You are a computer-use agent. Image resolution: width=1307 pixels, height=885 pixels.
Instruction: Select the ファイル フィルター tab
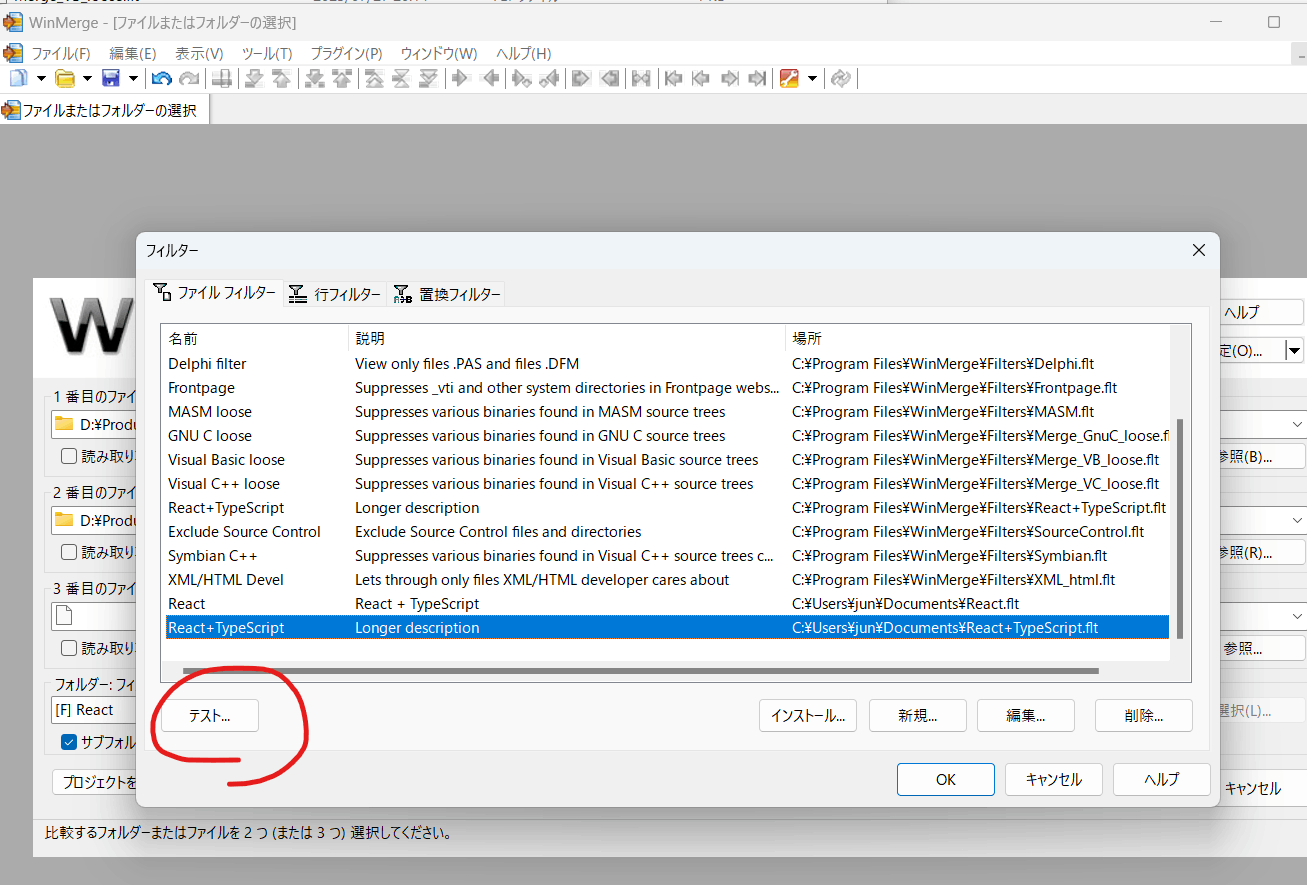(x=214, y=293)
